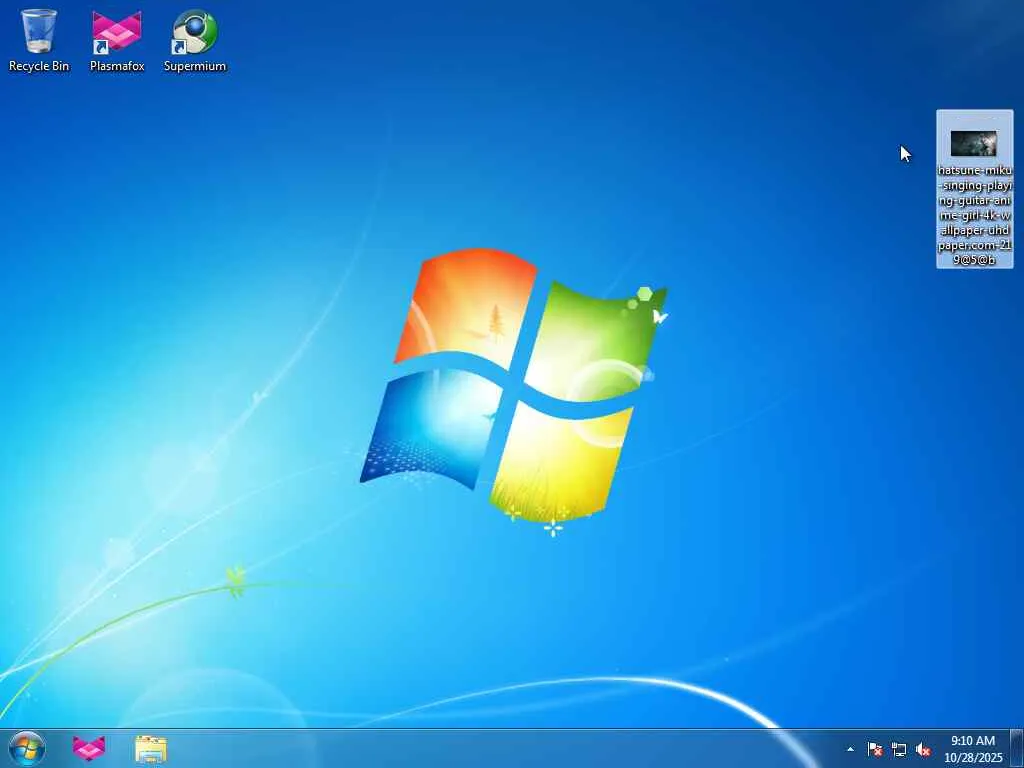Screen dimensions: 1024x768
Task: Open the Windows Start menu orb
Action: point(27,748)
